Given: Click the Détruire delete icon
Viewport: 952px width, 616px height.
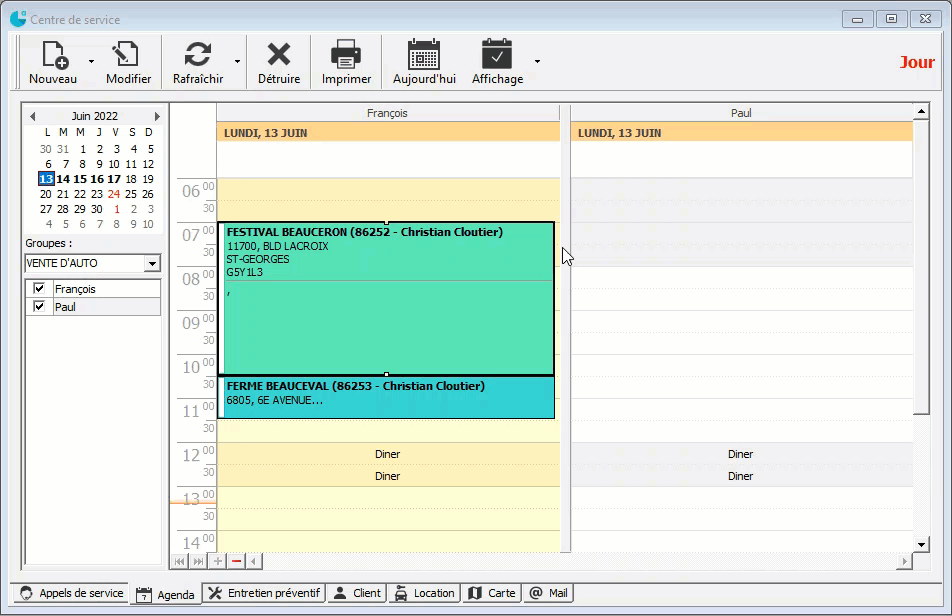Looking at the screenshot, I should point(279,55).
